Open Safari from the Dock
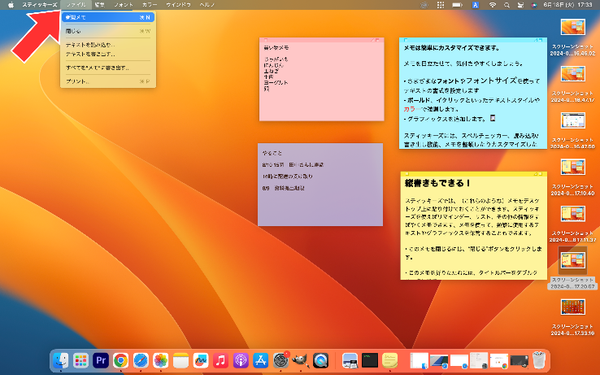The image size is (600, 375). tap(140, 360)
